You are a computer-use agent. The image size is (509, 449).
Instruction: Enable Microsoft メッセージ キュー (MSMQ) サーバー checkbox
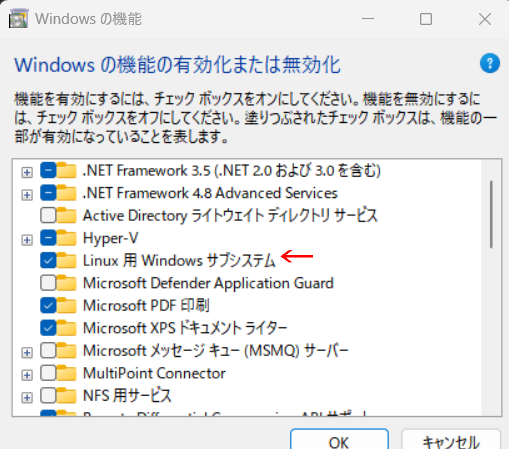click(x=48, y=351)
